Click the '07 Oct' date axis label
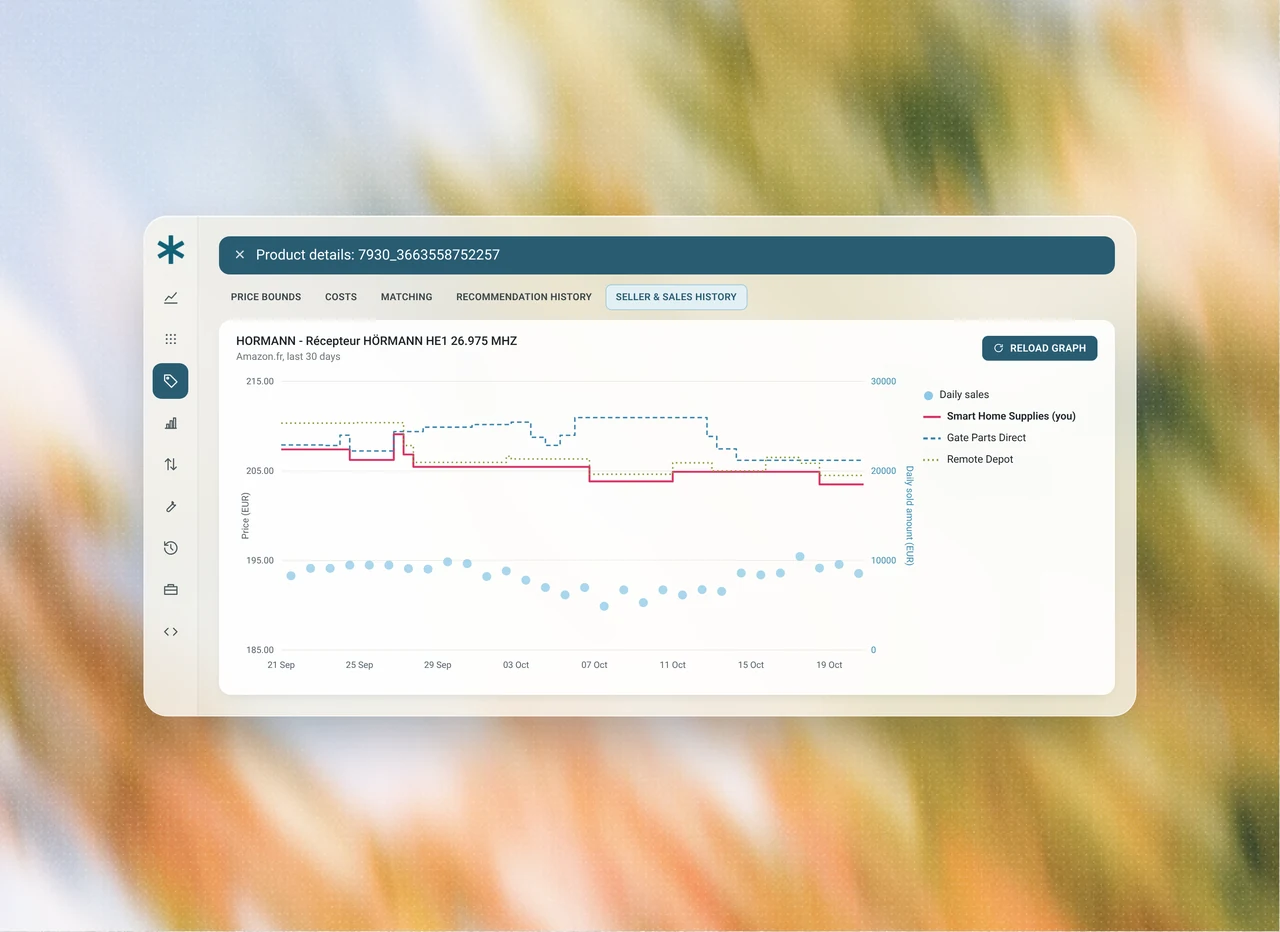This screenshot has height=932, width=1280. tap(594, 665)
